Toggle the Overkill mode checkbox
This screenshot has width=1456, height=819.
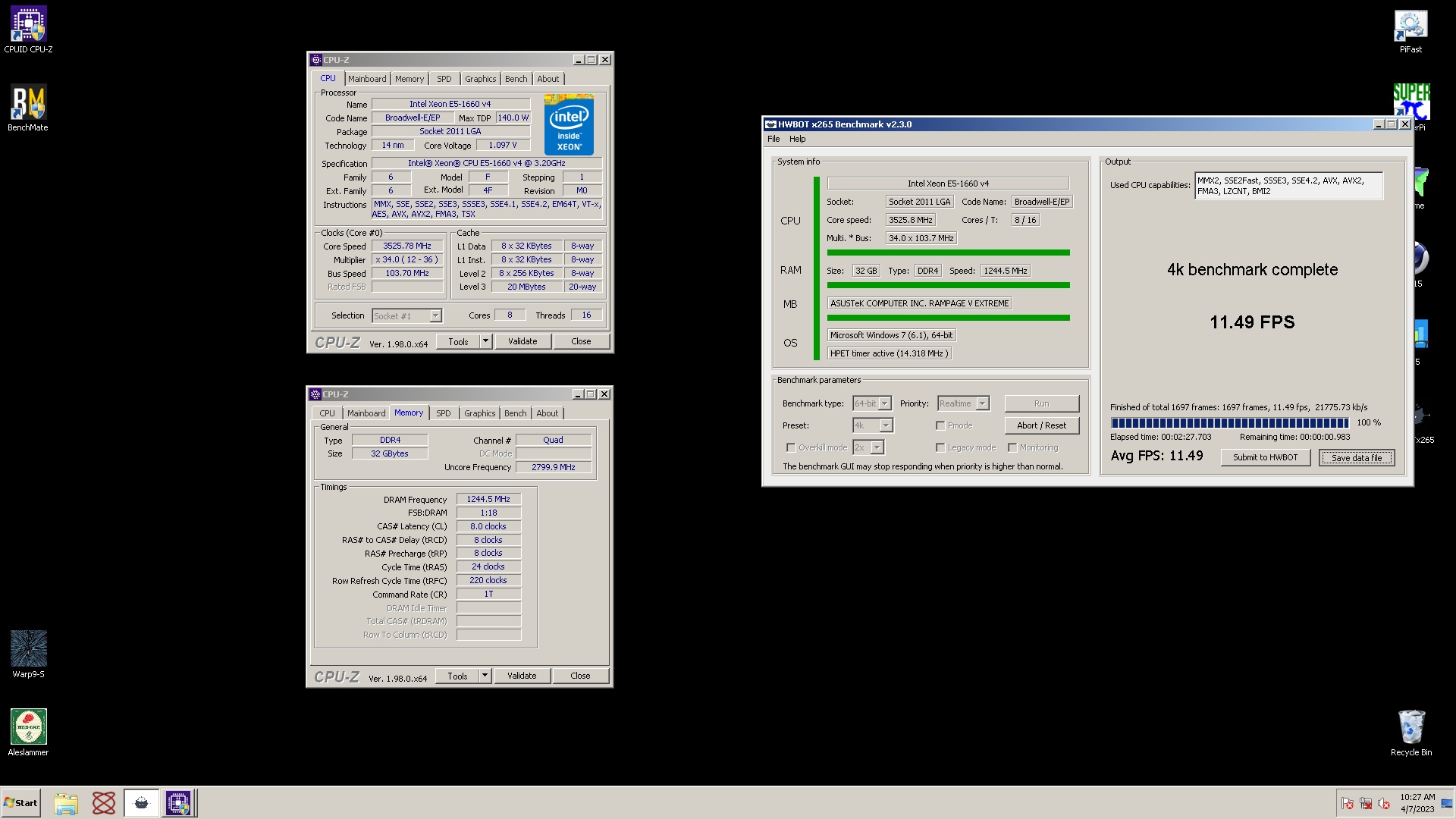tap(791, 447)
